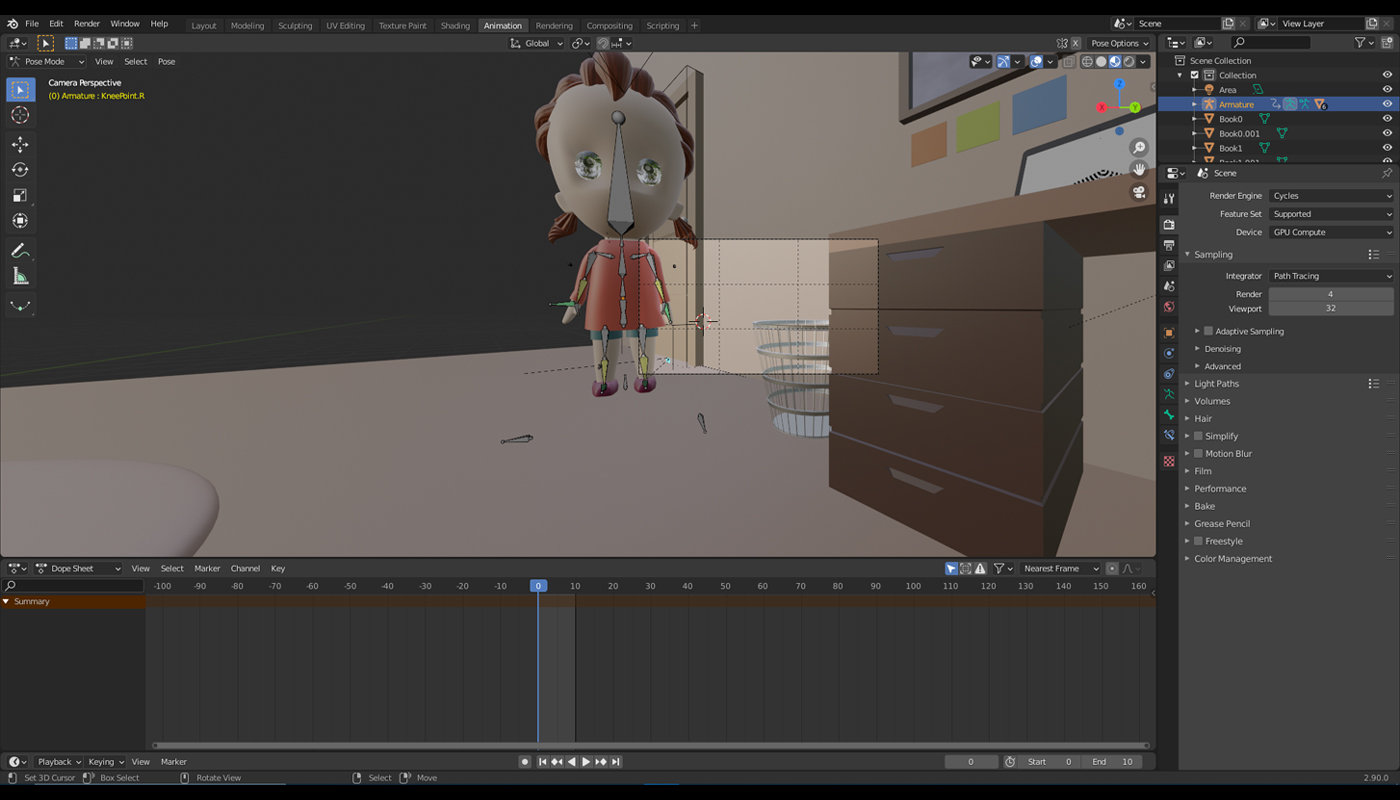Select the Rotate tool
Screen dimensions: 1400x800
(20, 170)
